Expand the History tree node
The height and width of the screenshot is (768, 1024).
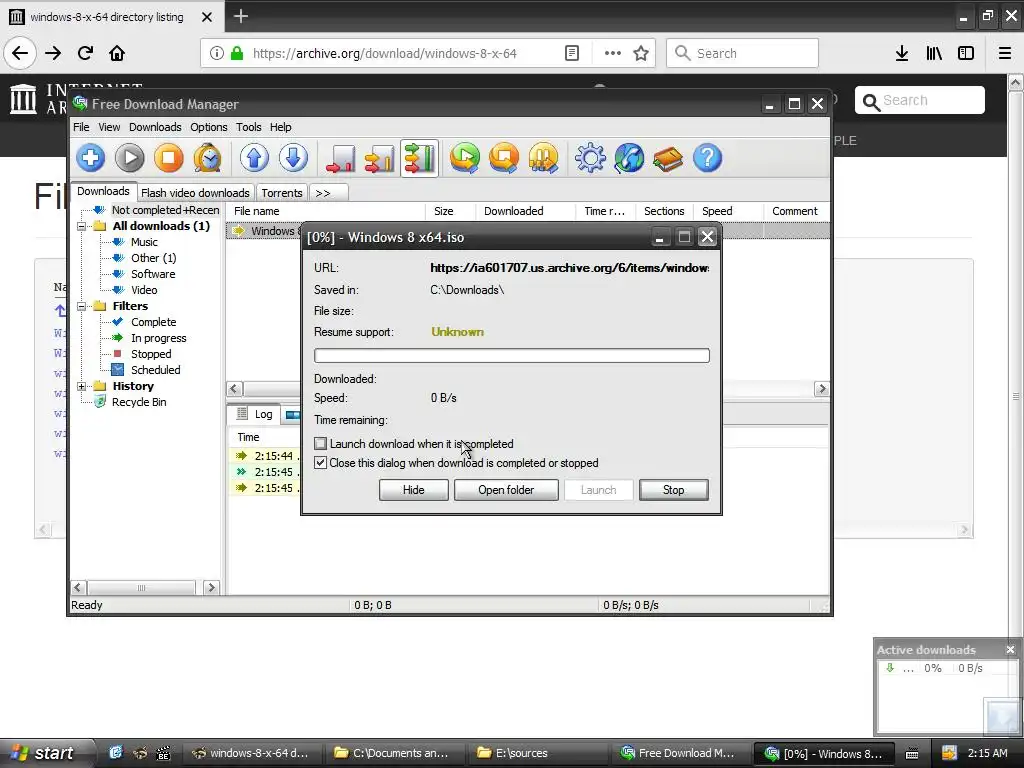(x=82, y=386)
